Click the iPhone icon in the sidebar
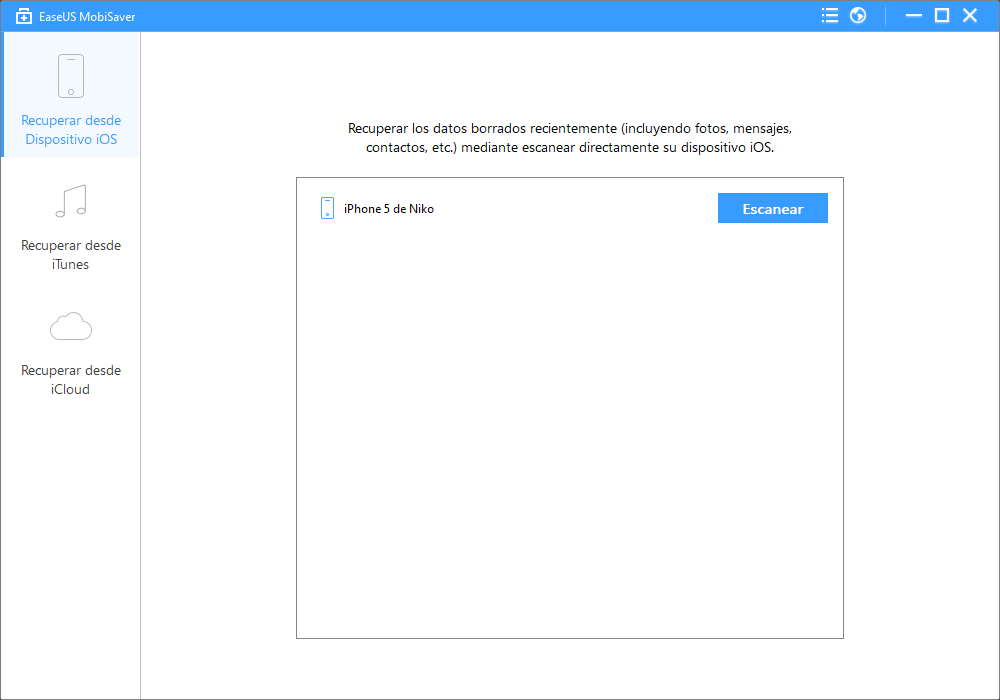Image resolution: width=1000 pixels, height=700 pixels. coord(70,76)
